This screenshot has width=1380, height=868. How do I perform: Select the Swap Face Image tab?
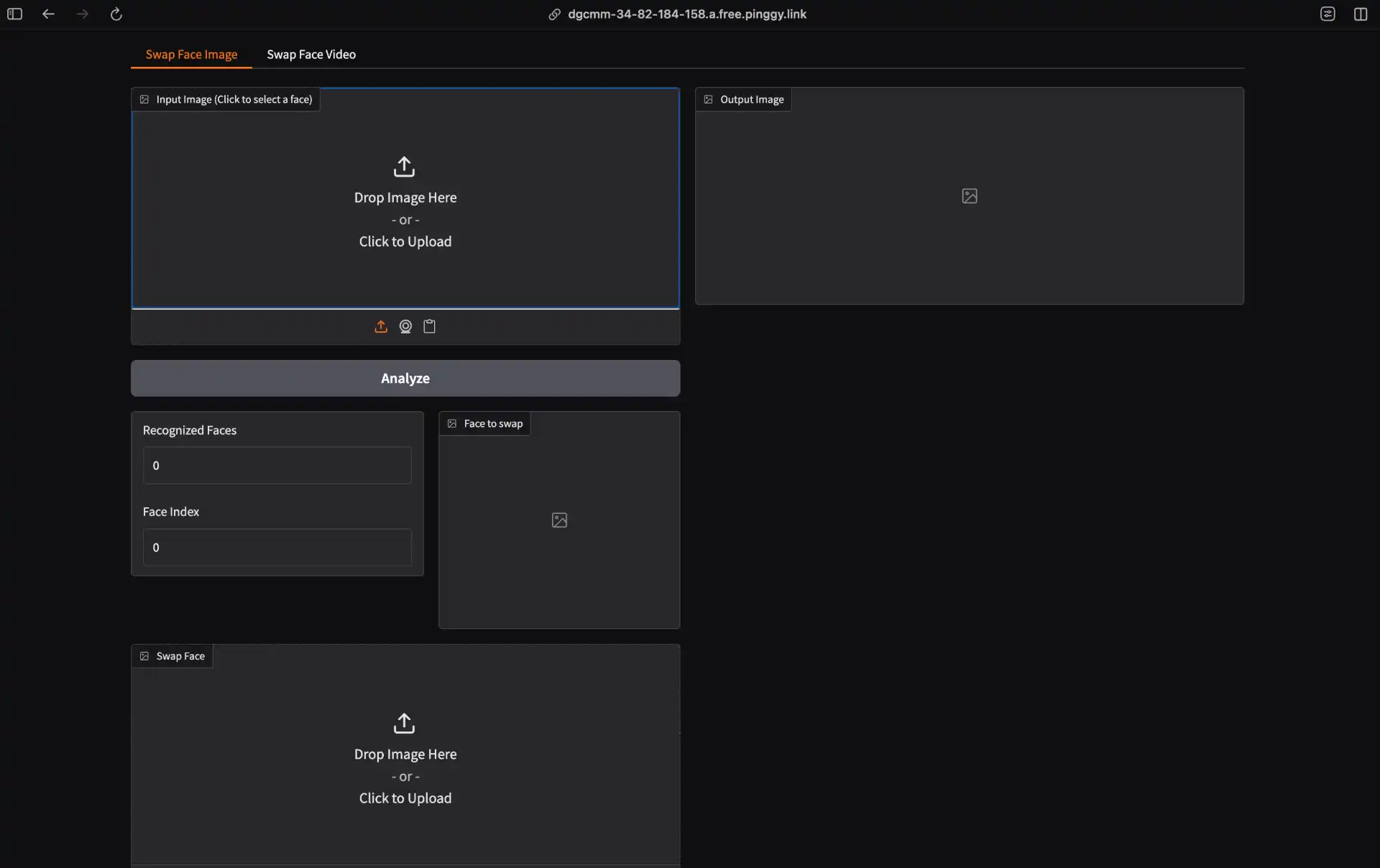point(190,54)
